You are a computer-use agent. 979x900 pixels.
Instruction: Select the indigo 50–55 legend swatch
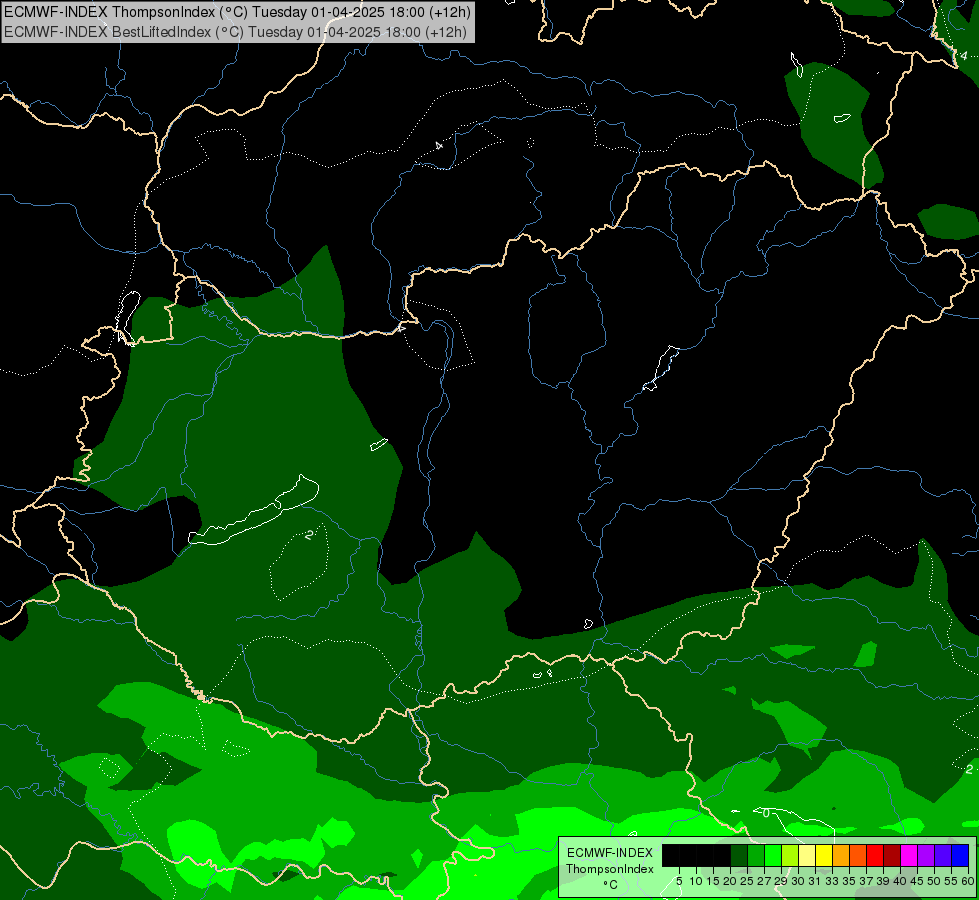943,855
